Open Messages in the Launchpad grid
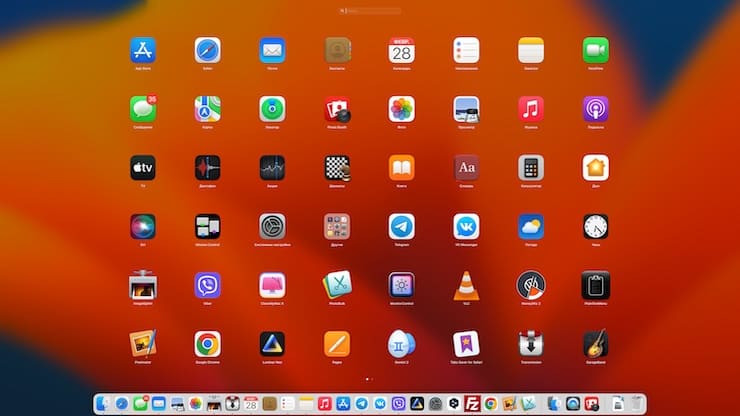Viewport: 740px width, 416px height. point(143,109)
